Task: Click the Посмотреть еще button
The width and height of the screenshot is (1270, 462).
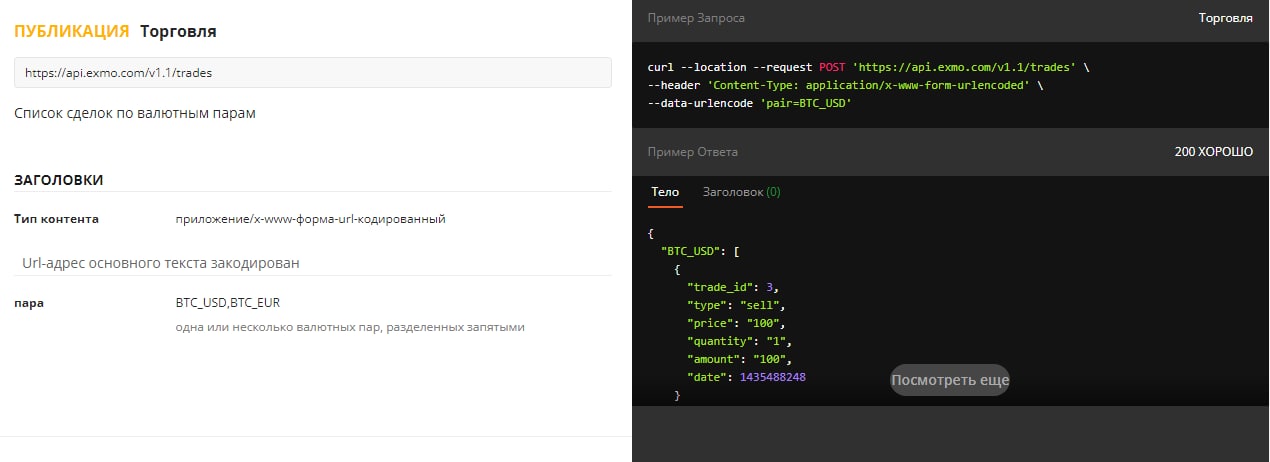Action: click(950, 380)
